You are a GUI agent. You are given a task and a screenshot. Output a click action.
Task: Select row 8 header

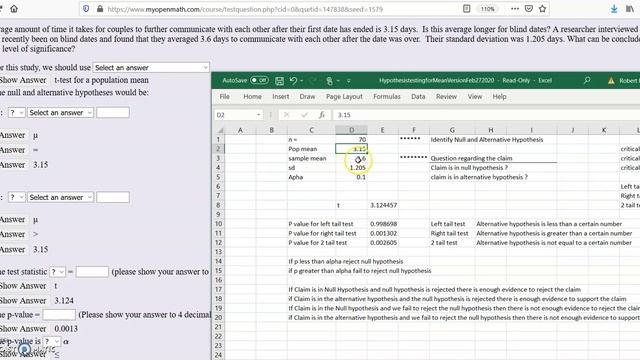[218, 205]
